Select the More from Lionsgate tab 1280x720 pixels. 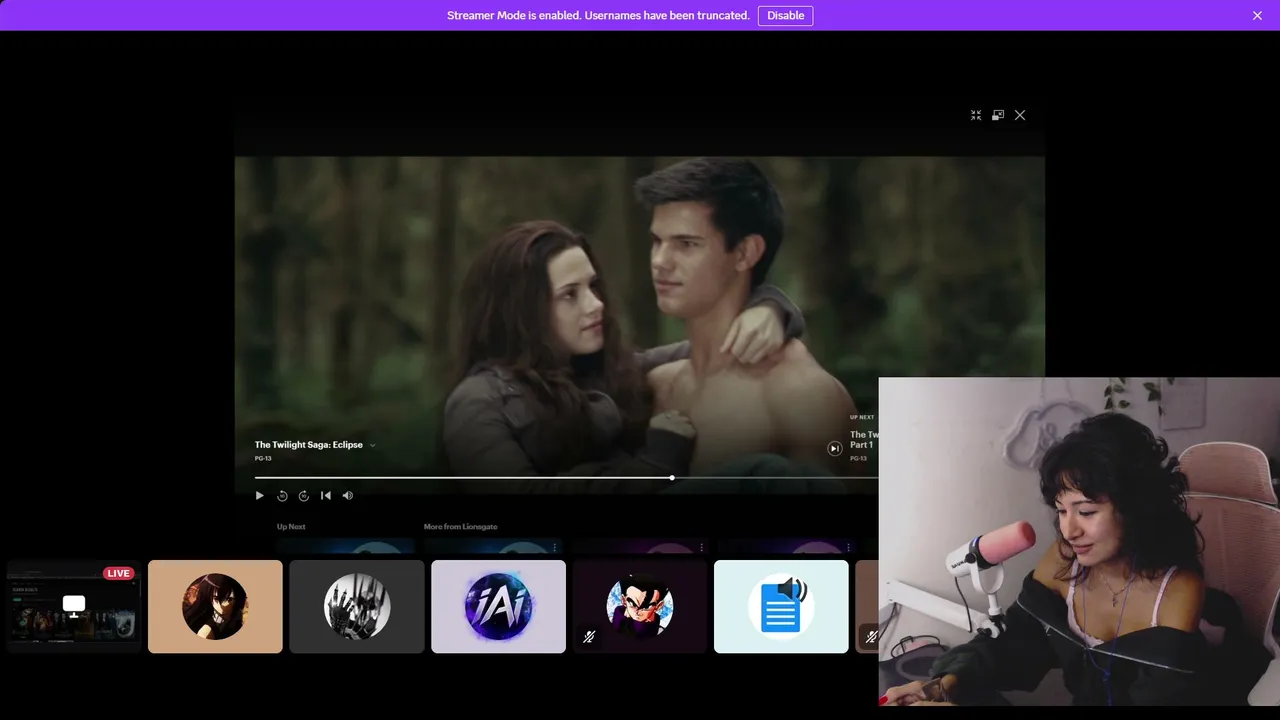tap(460, 526)
